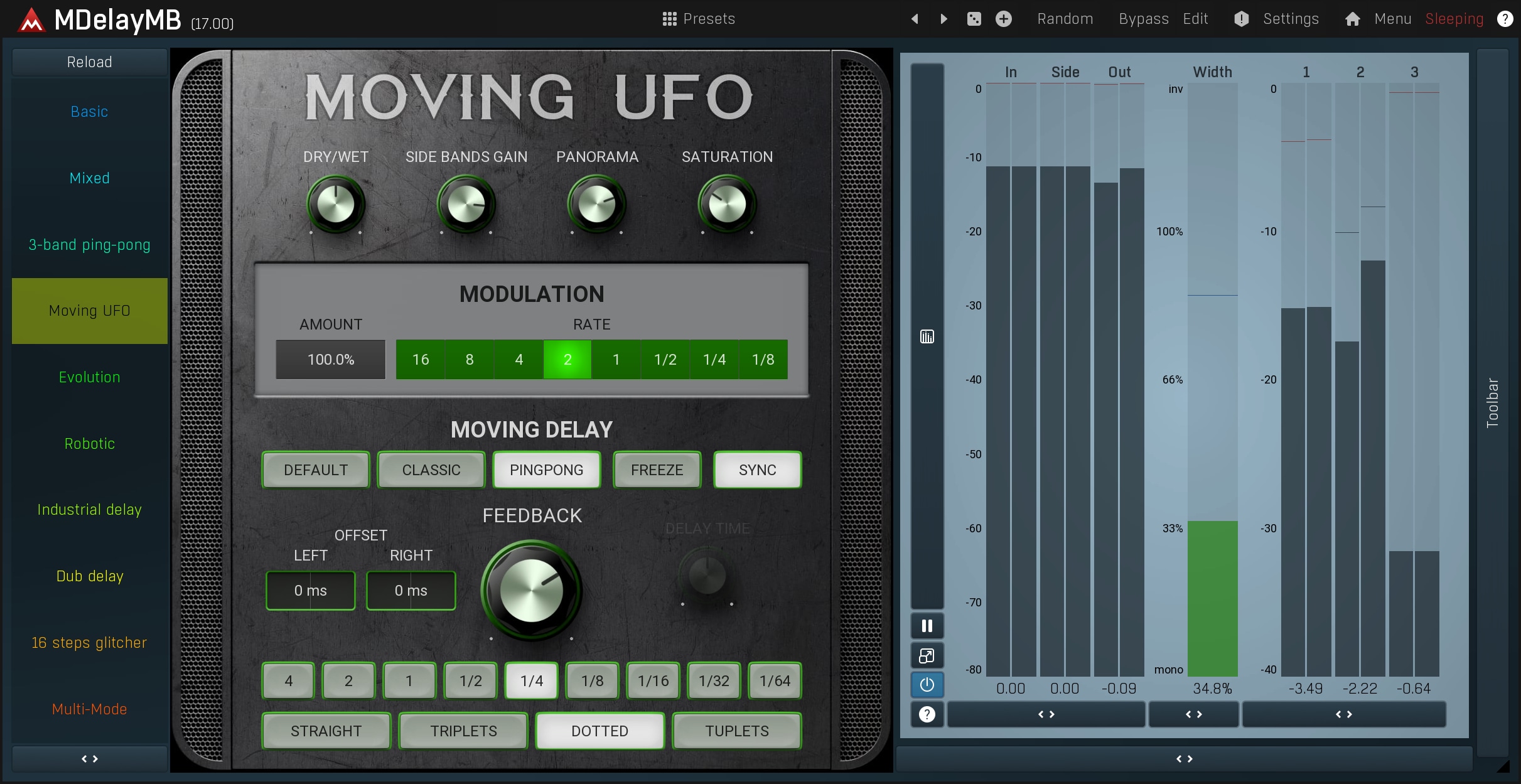Turn off PINGPONG delay mode
Viewport: 1521px width, 784px height.
pos(546,470)
